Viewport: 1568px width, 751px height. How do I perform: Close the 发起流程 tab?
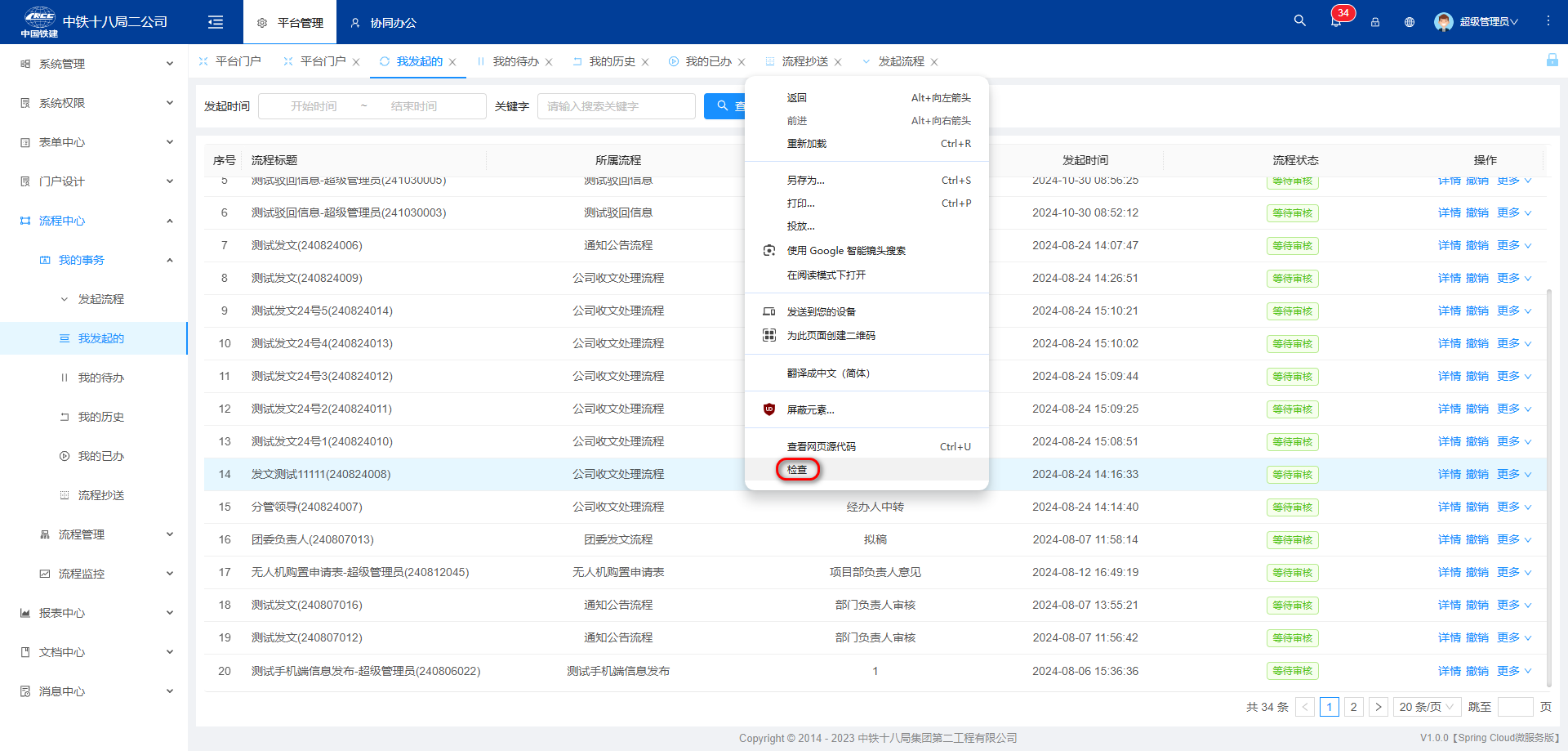(934, 62)
